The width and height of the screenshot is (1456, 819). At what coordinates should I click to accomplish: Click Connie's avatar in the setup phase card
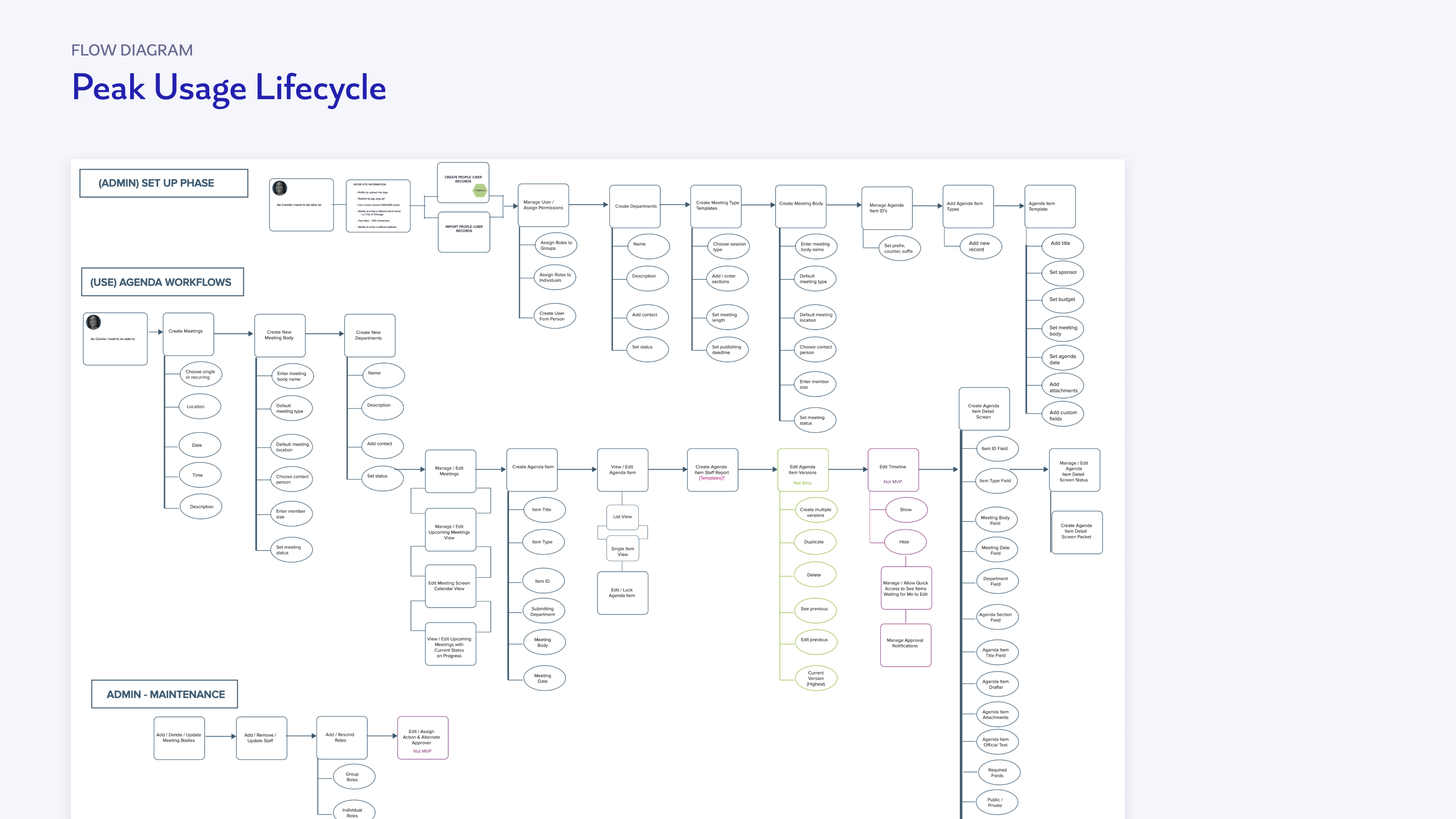pos(280,187)
